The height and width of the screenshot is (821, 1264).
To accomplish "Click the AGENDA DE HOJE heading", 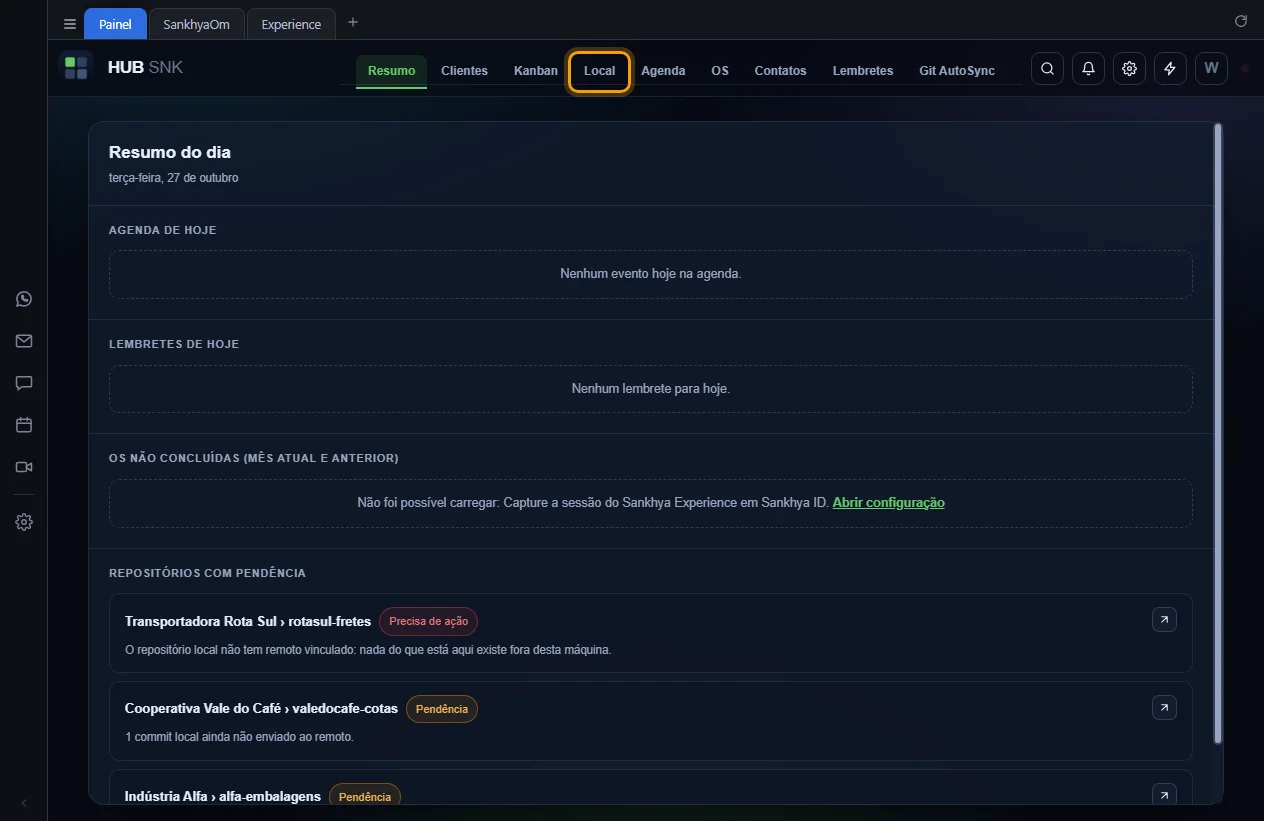I will pos(163,230).
